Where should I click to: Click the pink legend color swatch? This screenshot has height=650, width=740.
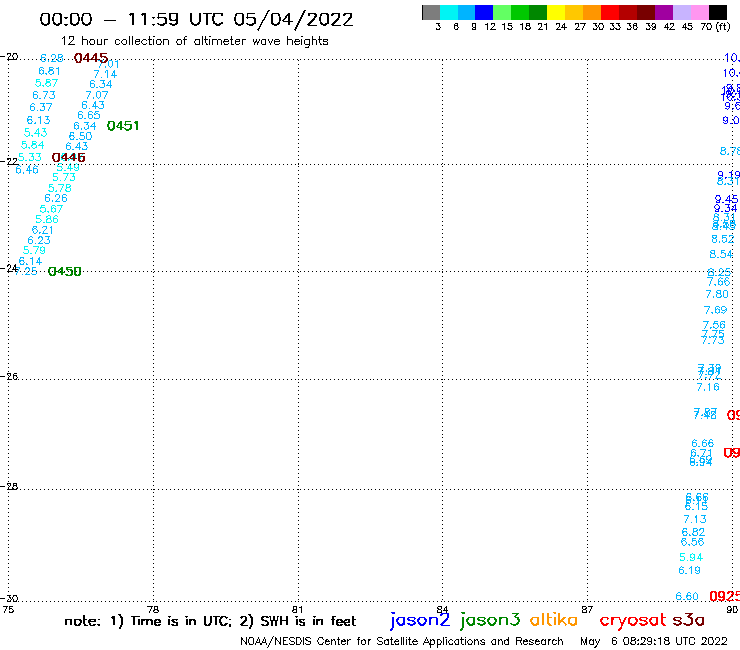tap(700, 12)
